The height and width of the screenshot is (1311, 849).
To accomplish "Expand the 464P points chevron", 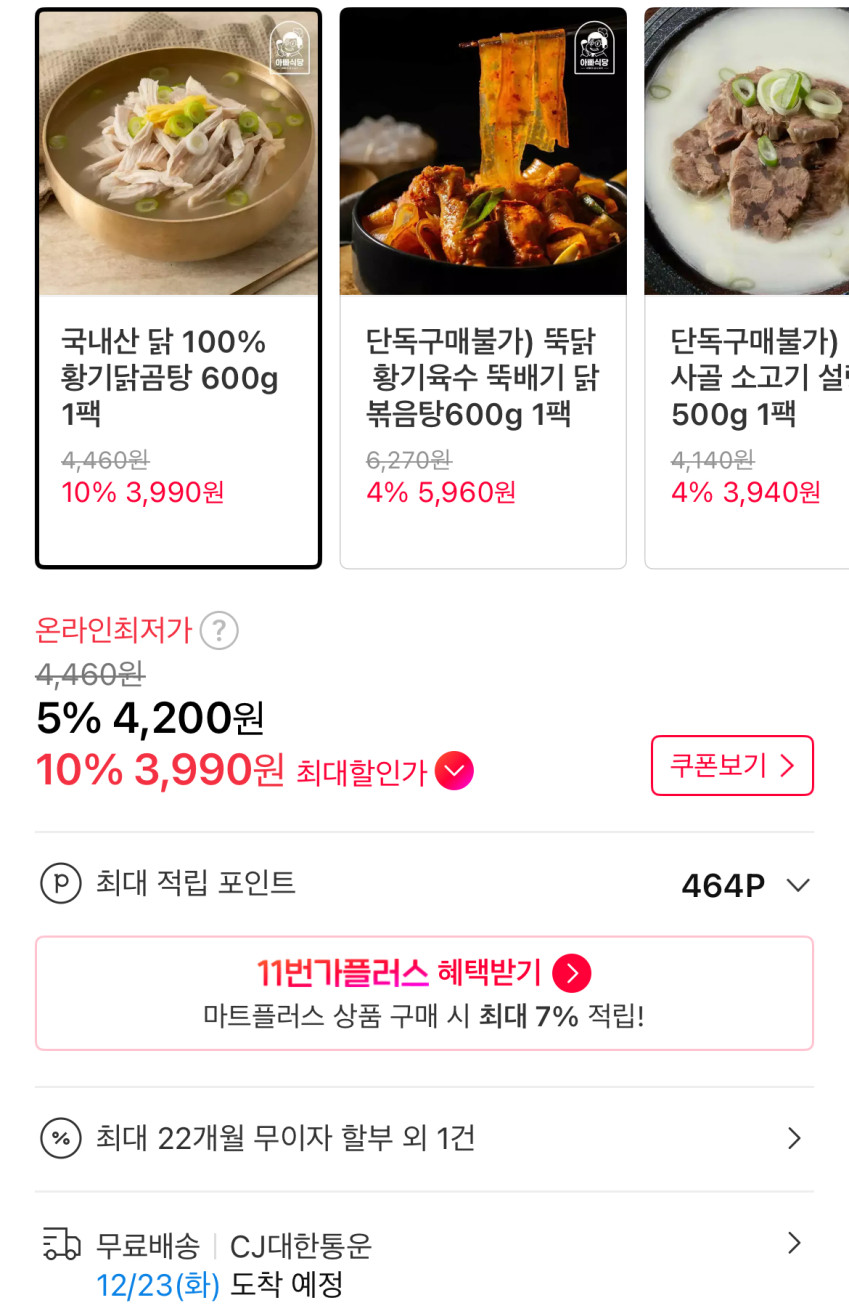I will pos(798,886).
